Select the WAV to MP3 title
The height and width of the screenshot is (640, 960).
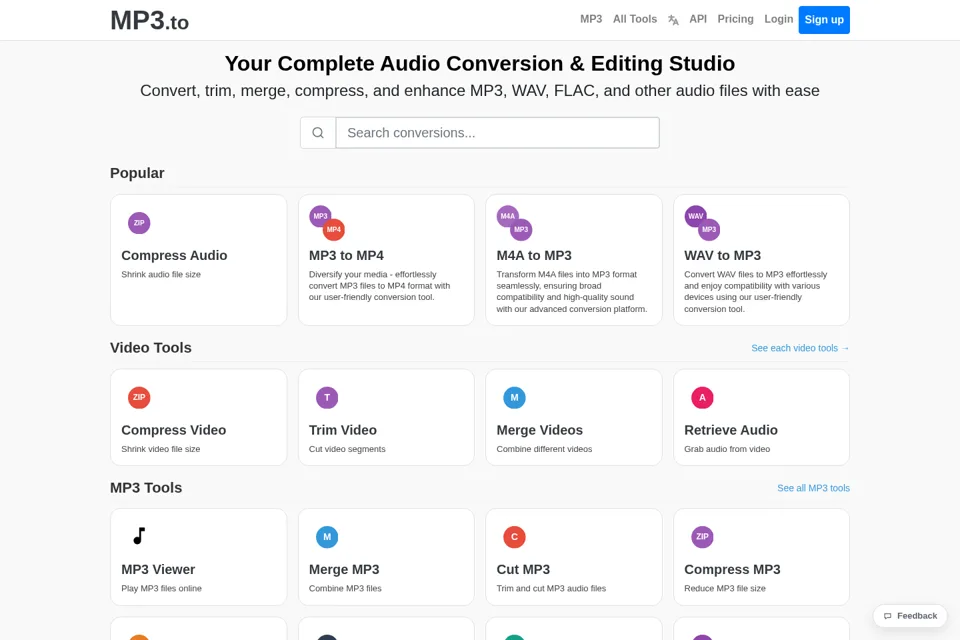[722, 255]
